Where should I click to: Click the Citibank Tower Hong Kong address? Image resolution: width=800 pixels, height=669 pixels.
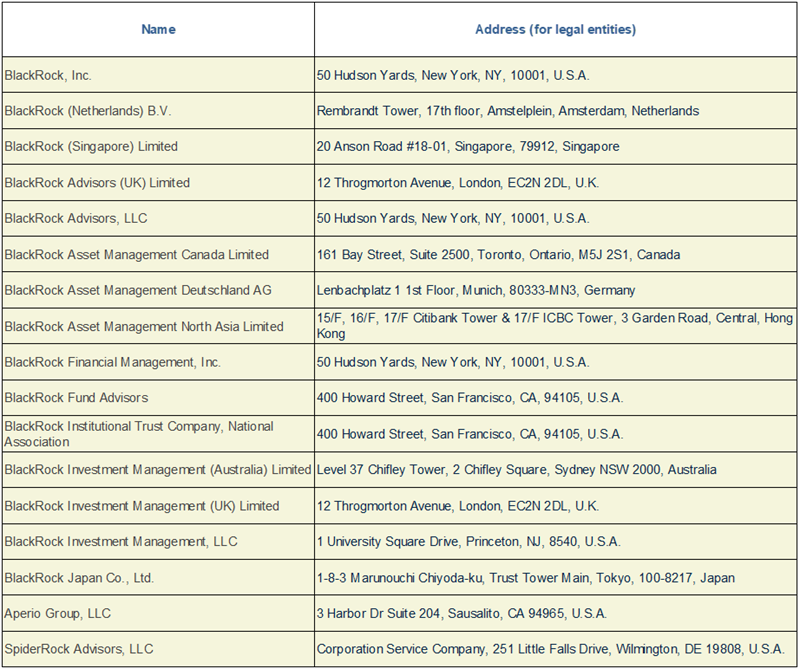tap(555, 326)
